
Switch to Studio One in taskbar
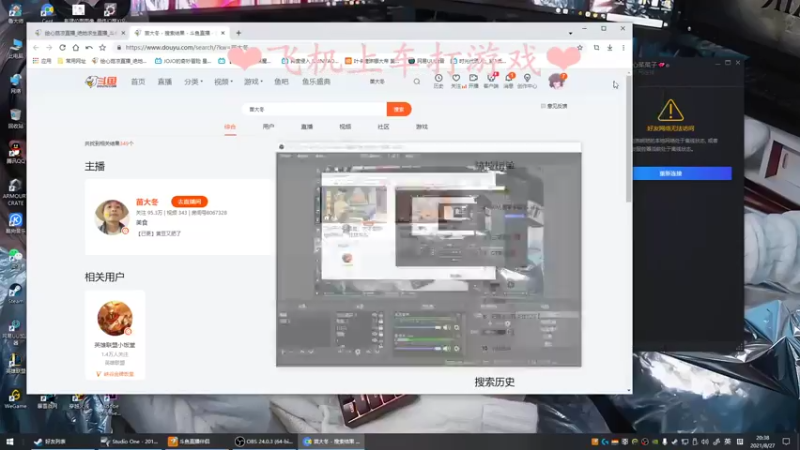[130, 441]
